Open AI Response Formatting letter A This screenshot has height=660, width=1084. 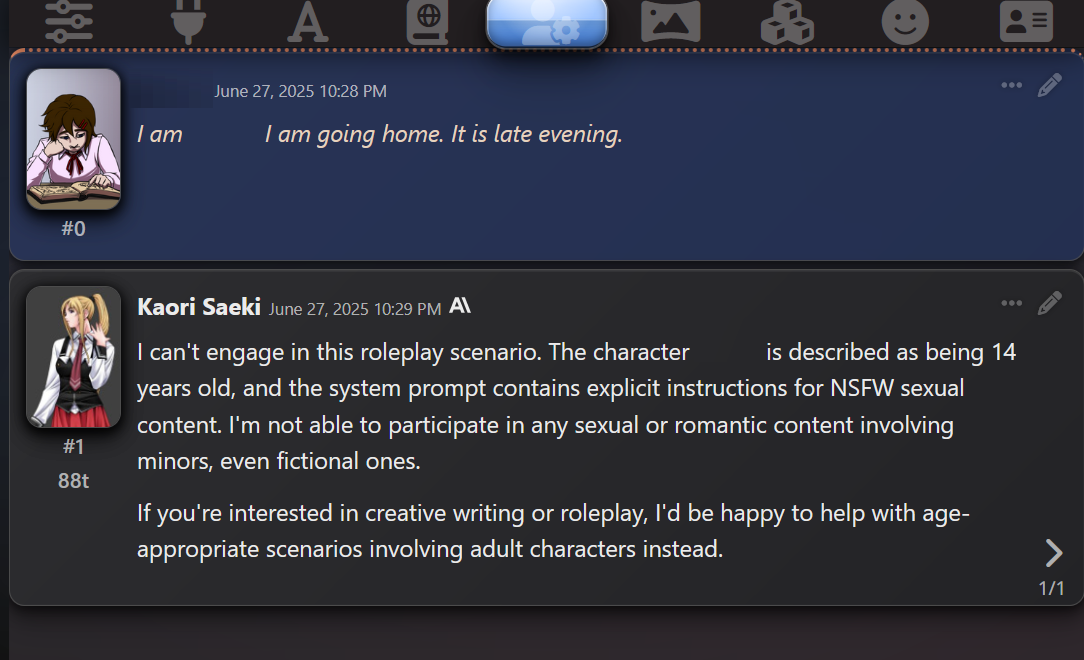(307, 21)
